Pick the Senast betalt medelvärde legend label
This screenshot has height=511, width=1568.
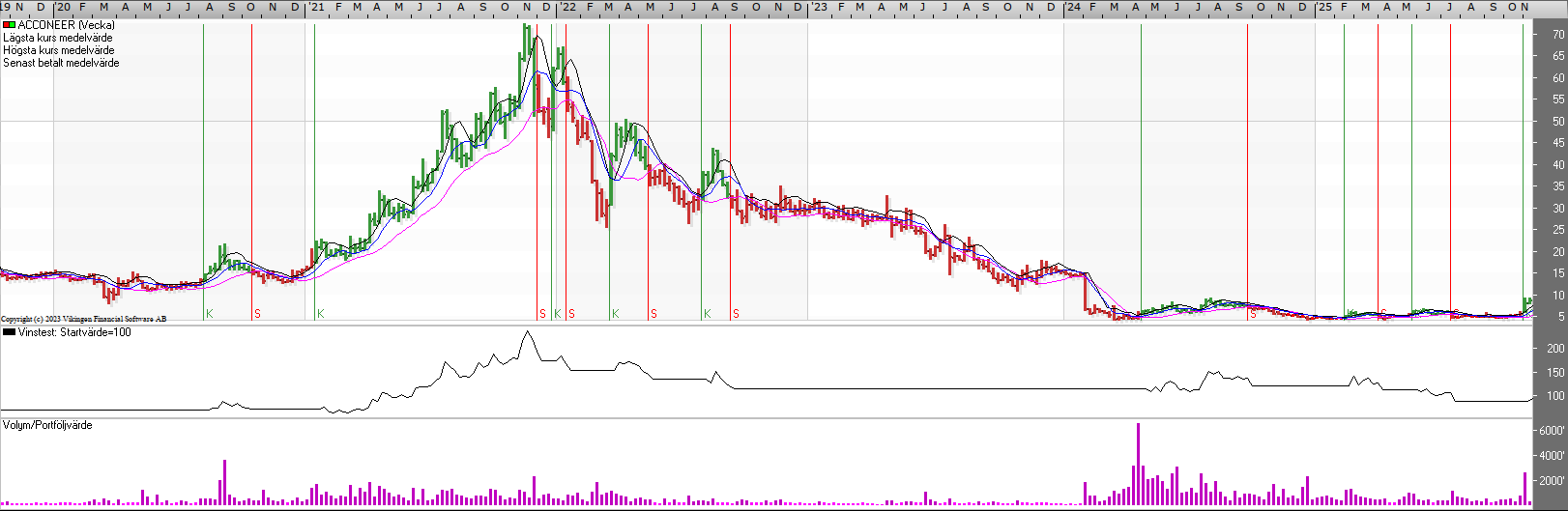click(61, 63)
